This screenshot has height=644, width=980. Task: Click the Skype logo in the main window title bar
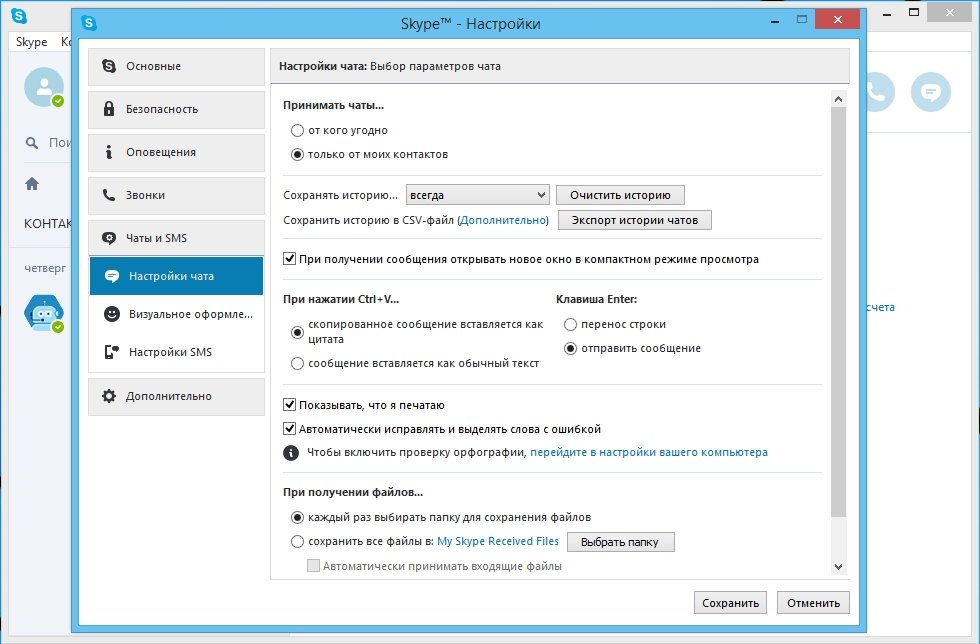(19, 16)
